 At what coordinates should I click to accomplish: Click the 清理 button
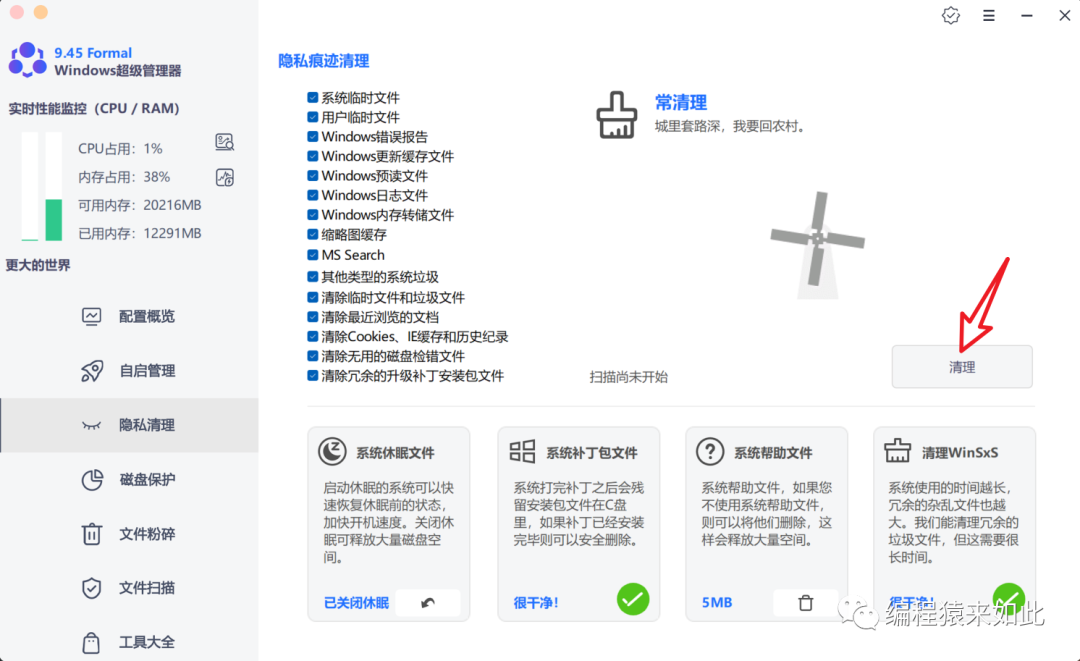[962, 367]
